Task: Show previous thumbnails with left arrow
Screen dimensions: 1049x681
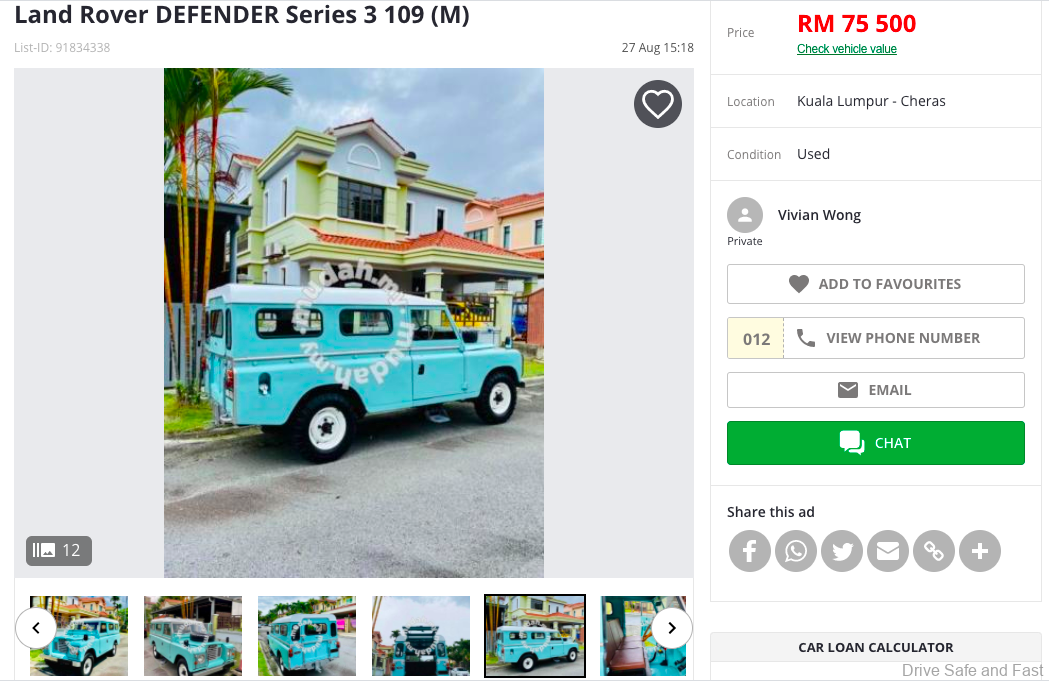Action: point(36,628)
